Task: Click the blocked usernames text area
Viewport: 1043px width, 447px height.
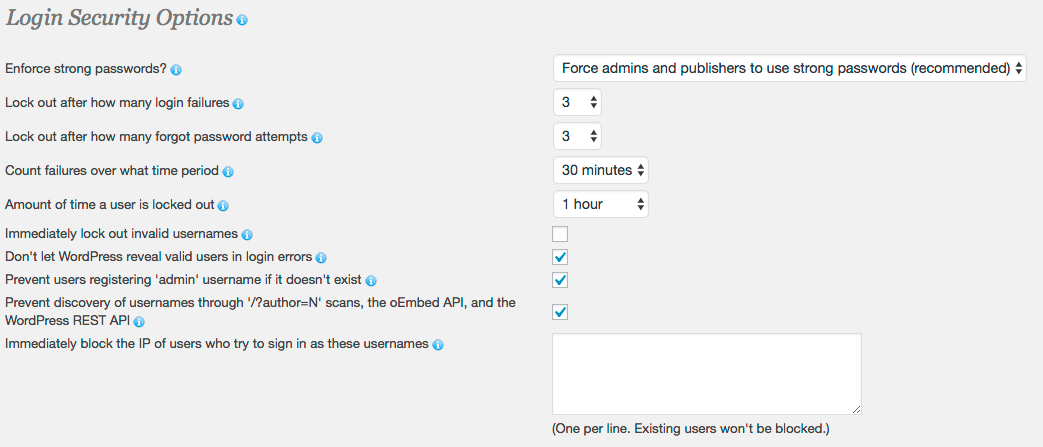Action: point(707,374)
